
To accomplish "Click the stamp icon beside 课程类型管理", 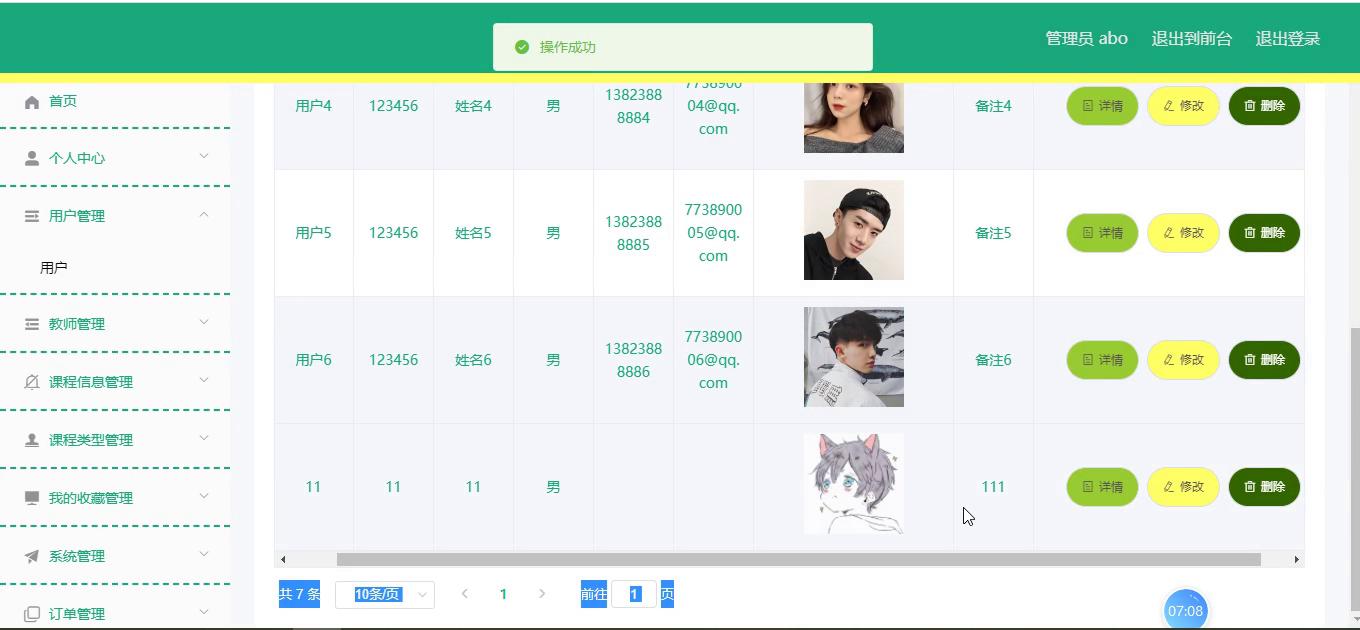I will point(32,440).
